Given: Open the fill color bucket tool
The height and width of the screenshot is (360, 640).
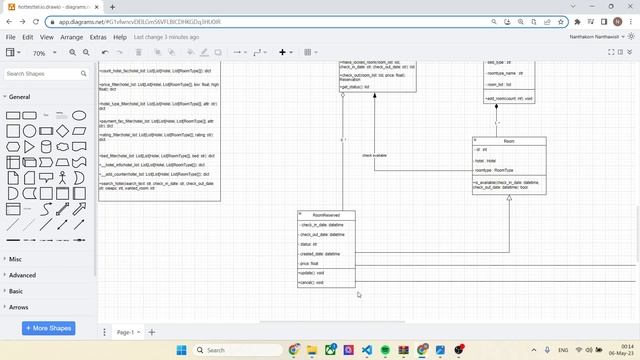Looking at the screenshot, I should [190, 52].
